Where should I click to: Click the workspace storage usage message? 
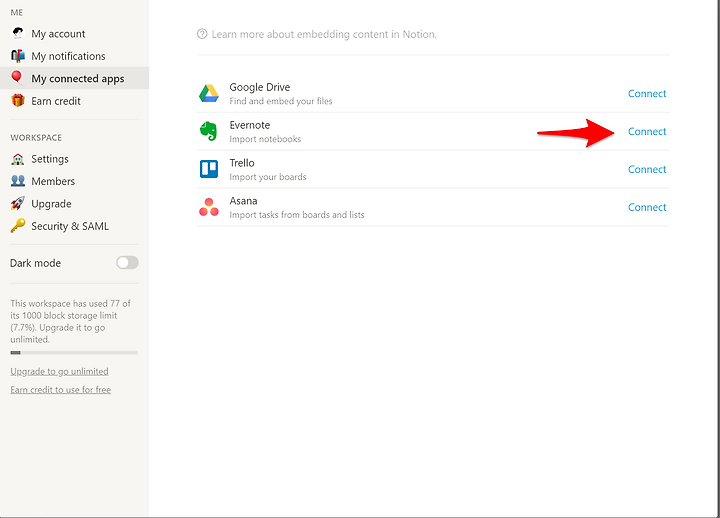71,321
